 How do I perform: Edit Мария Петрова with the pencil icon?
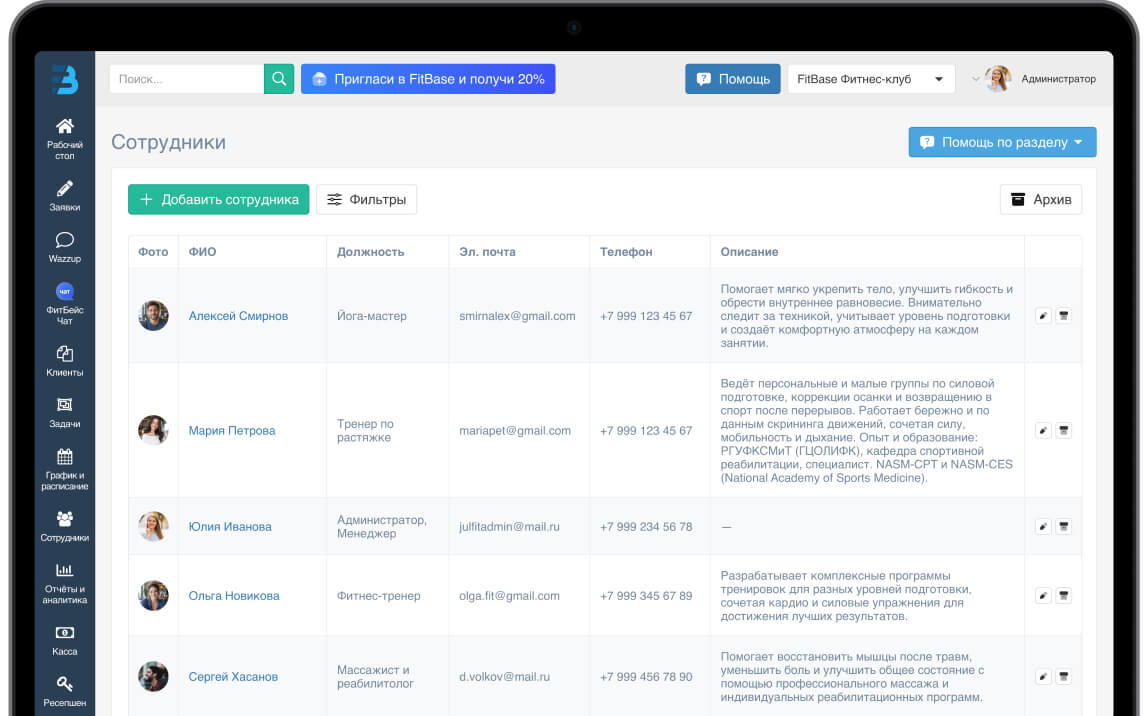[x=1043, y=430]
